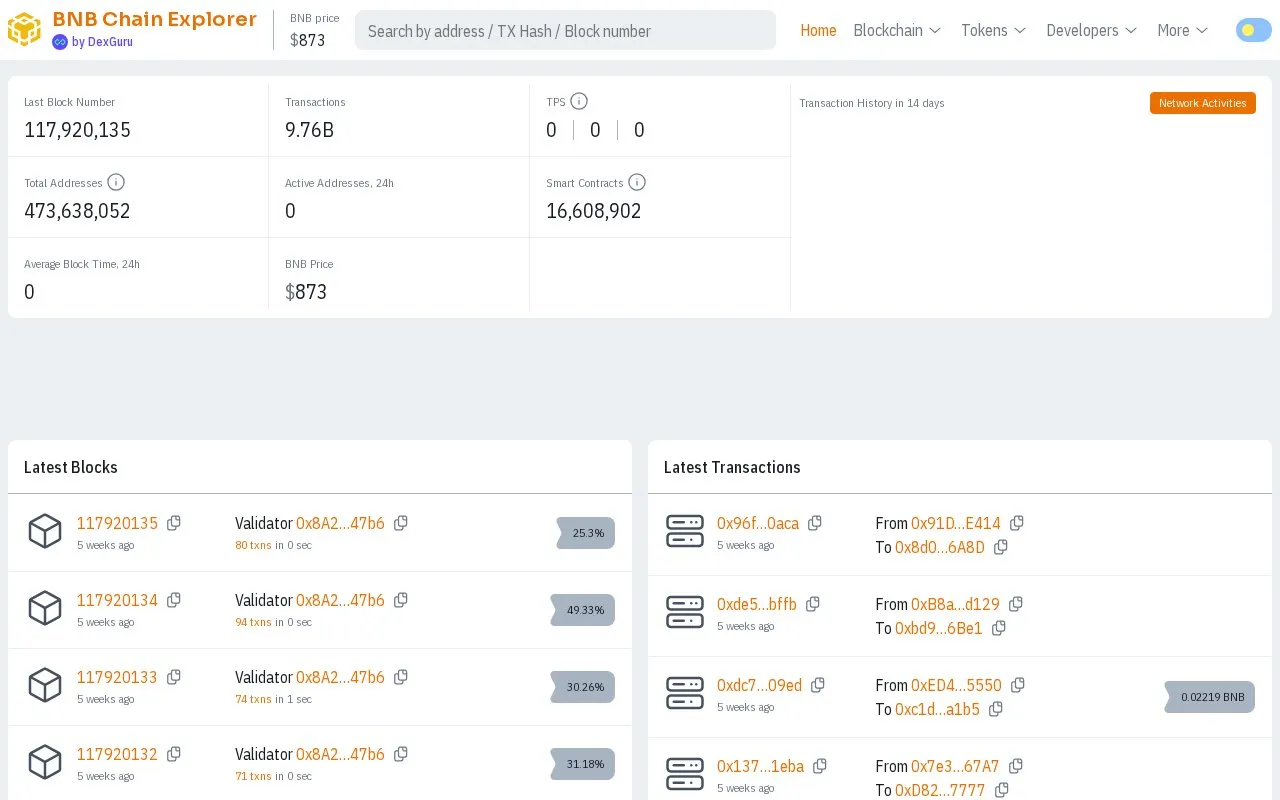Focus the address search field
The image size is (1280, 800).
click(x=565, y=30)
